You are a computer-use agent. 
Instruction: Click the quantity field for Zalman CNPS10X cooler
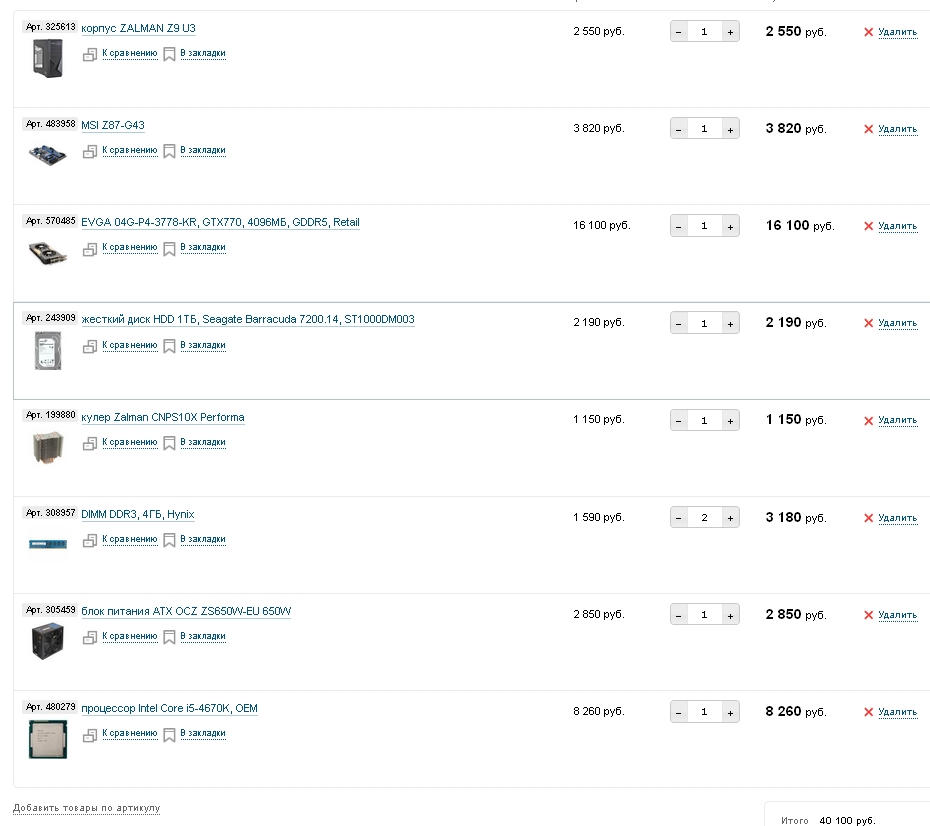704,421
